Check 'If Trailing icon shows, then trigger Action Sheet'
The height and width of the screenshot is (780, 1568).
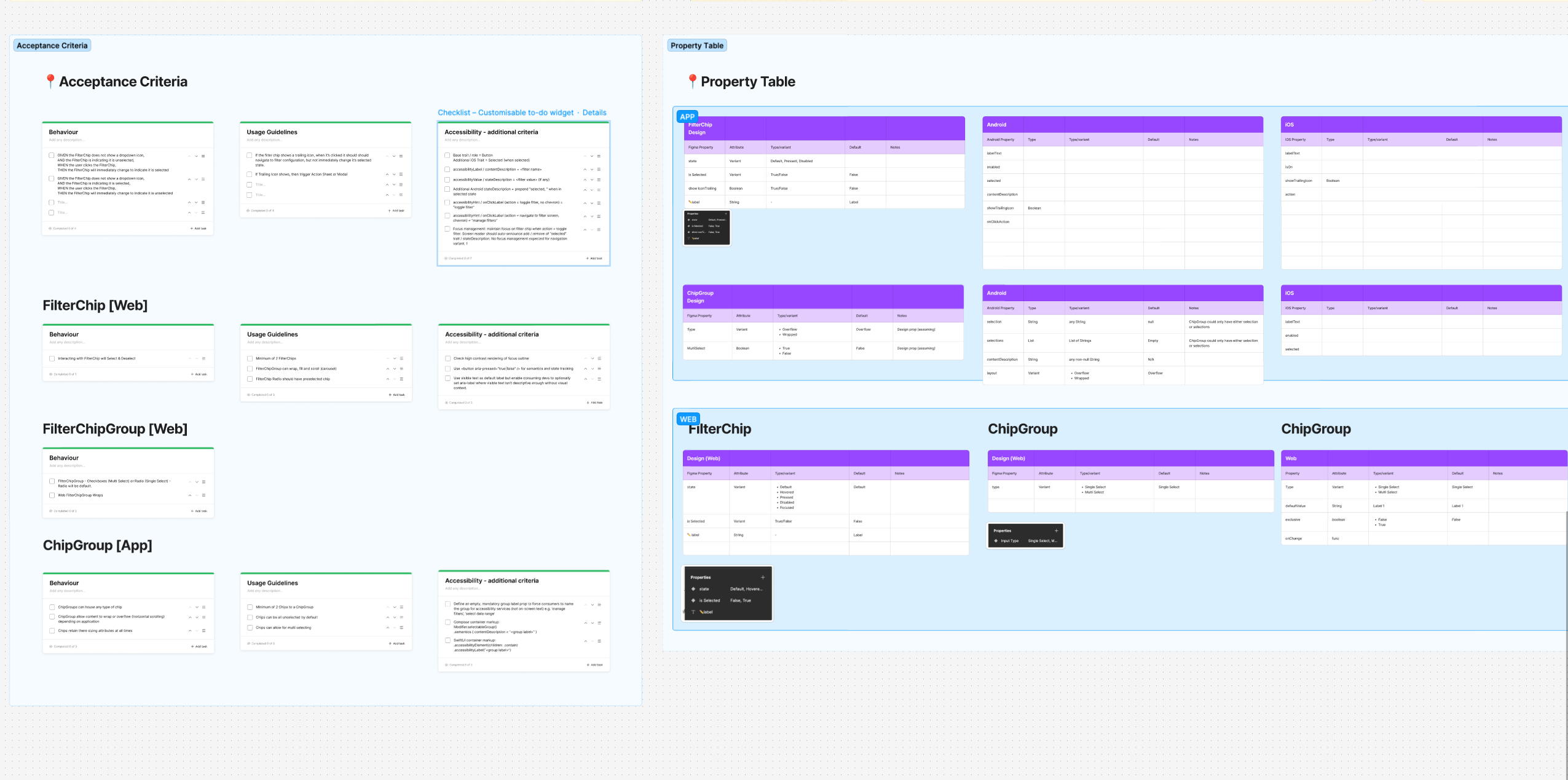(250, 175)
